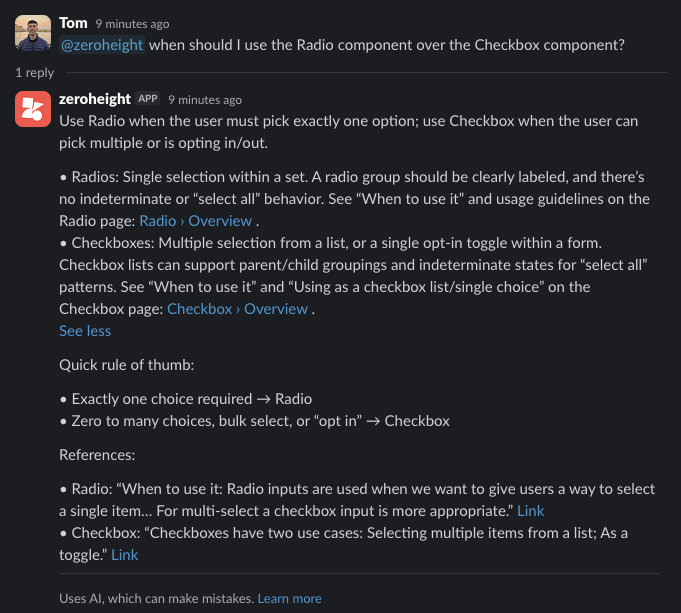Click the APP badge beside zeroheight
The height and width of the screenshot is (613, 681).
(148, 99)
